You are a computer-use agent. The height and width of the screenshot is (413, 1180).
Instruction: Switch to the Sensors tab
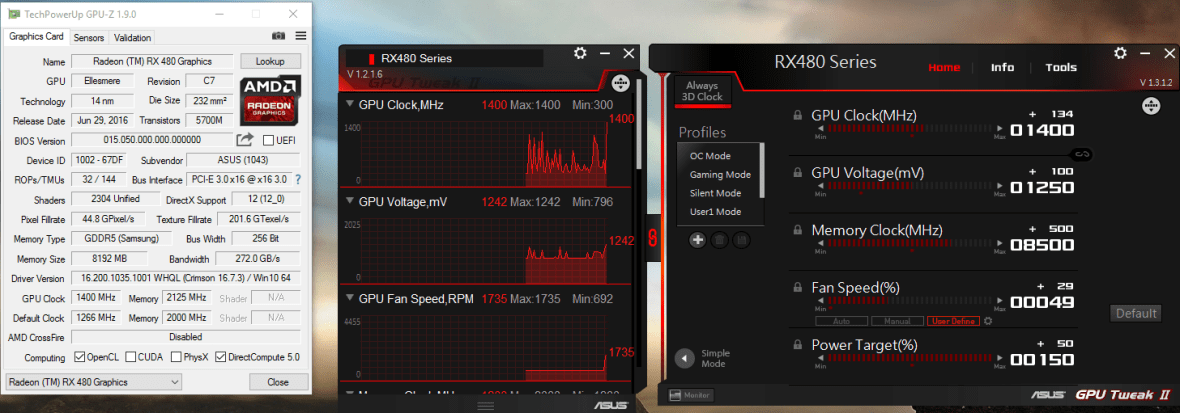88,37
